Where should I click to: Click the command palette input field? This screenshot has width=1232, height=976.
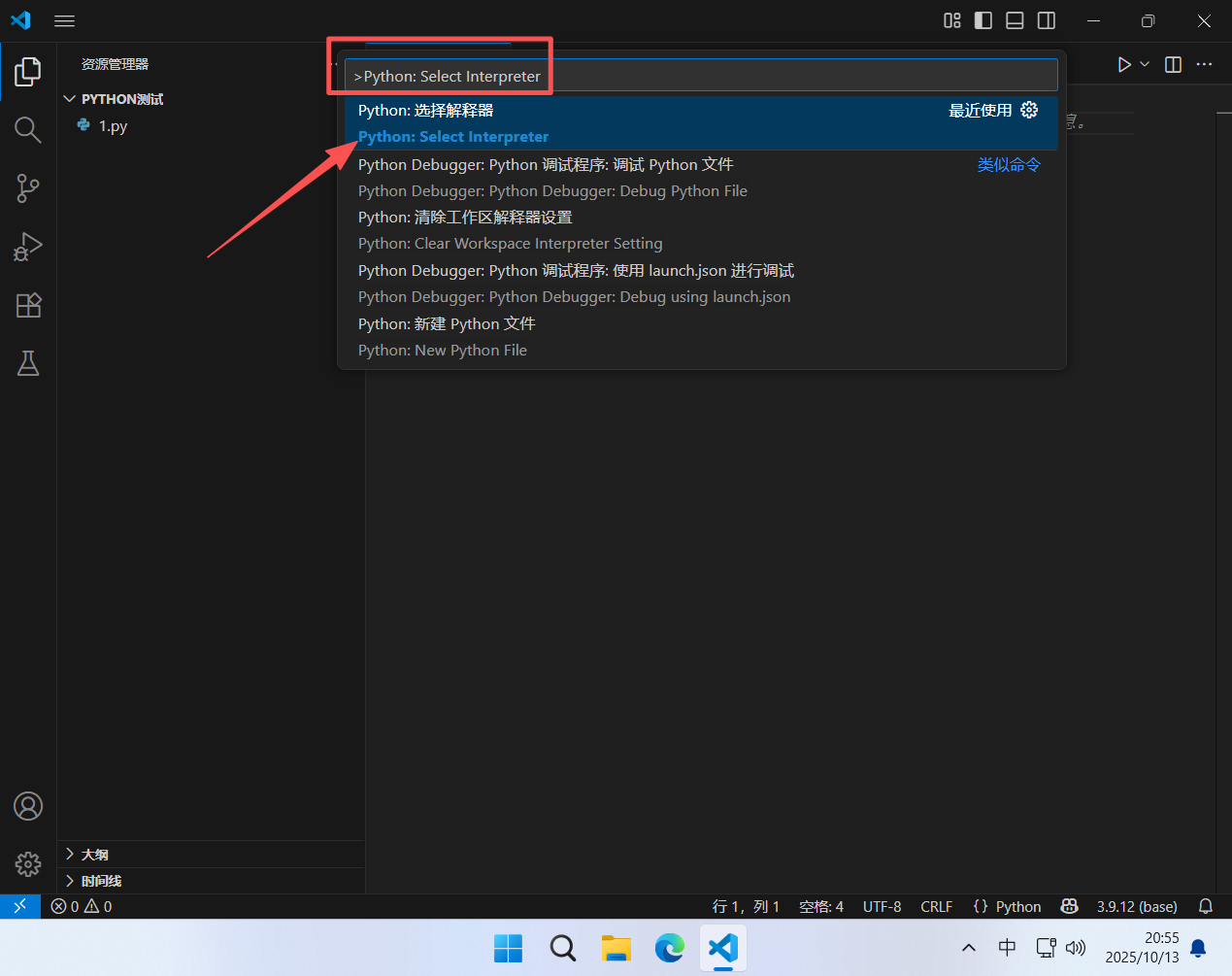701,76
